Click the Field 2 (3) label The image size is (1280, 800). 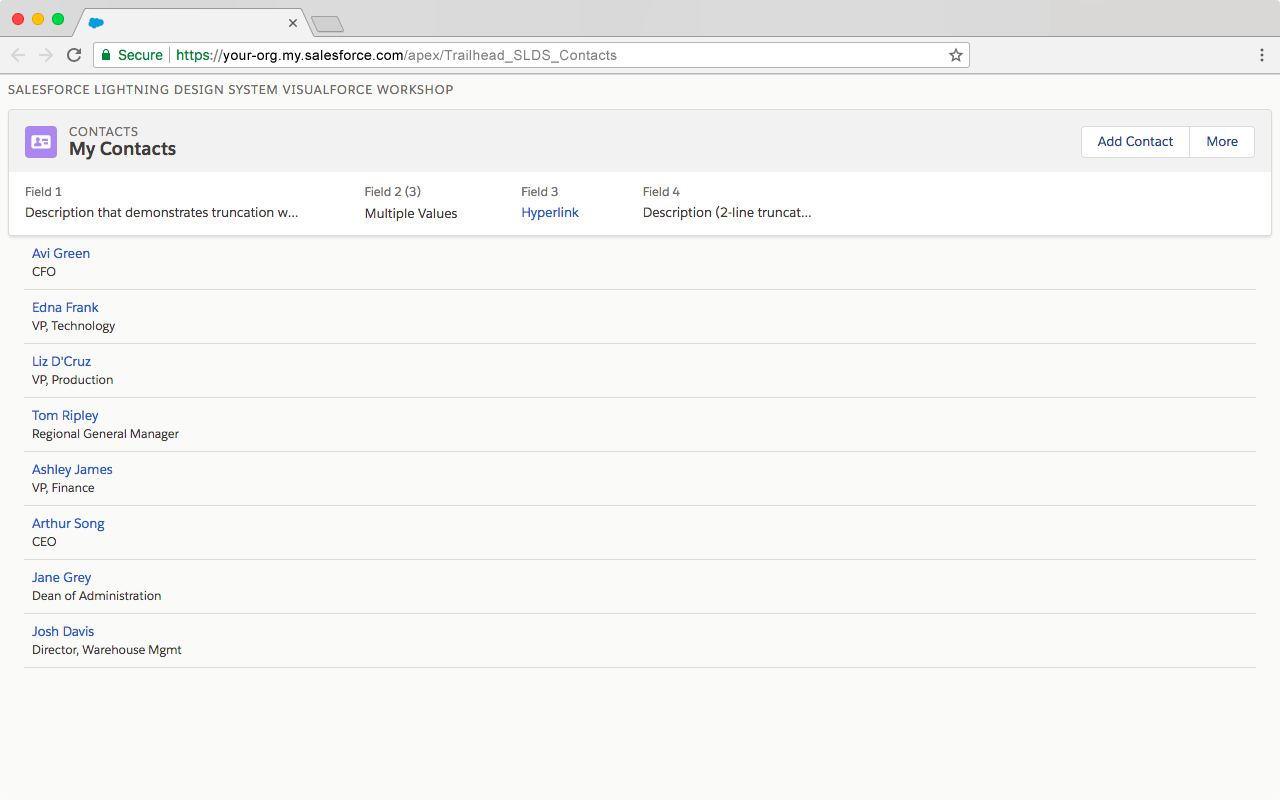click(393, 192)
